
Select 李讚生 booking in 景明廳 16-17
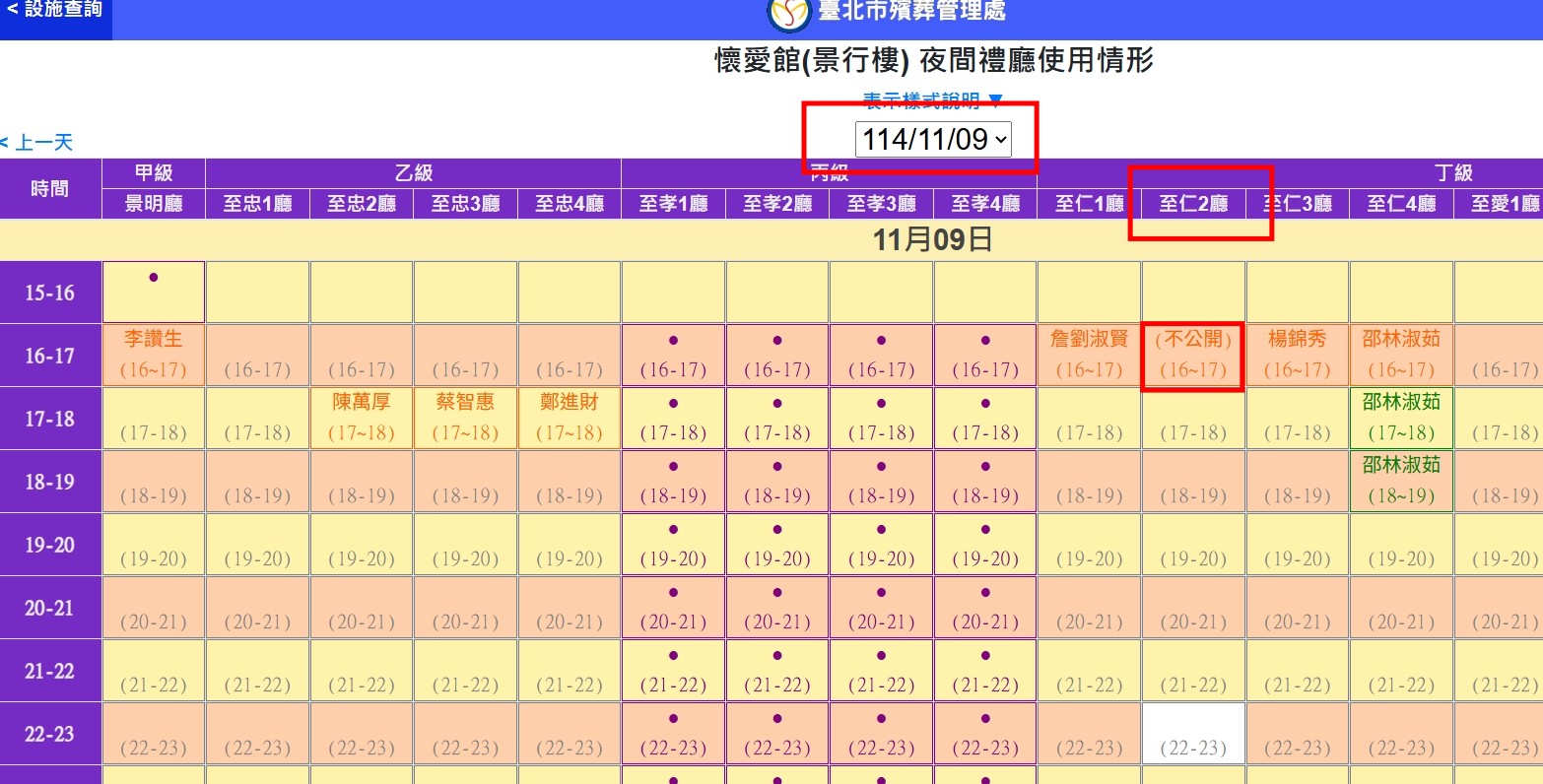[154, 355]
